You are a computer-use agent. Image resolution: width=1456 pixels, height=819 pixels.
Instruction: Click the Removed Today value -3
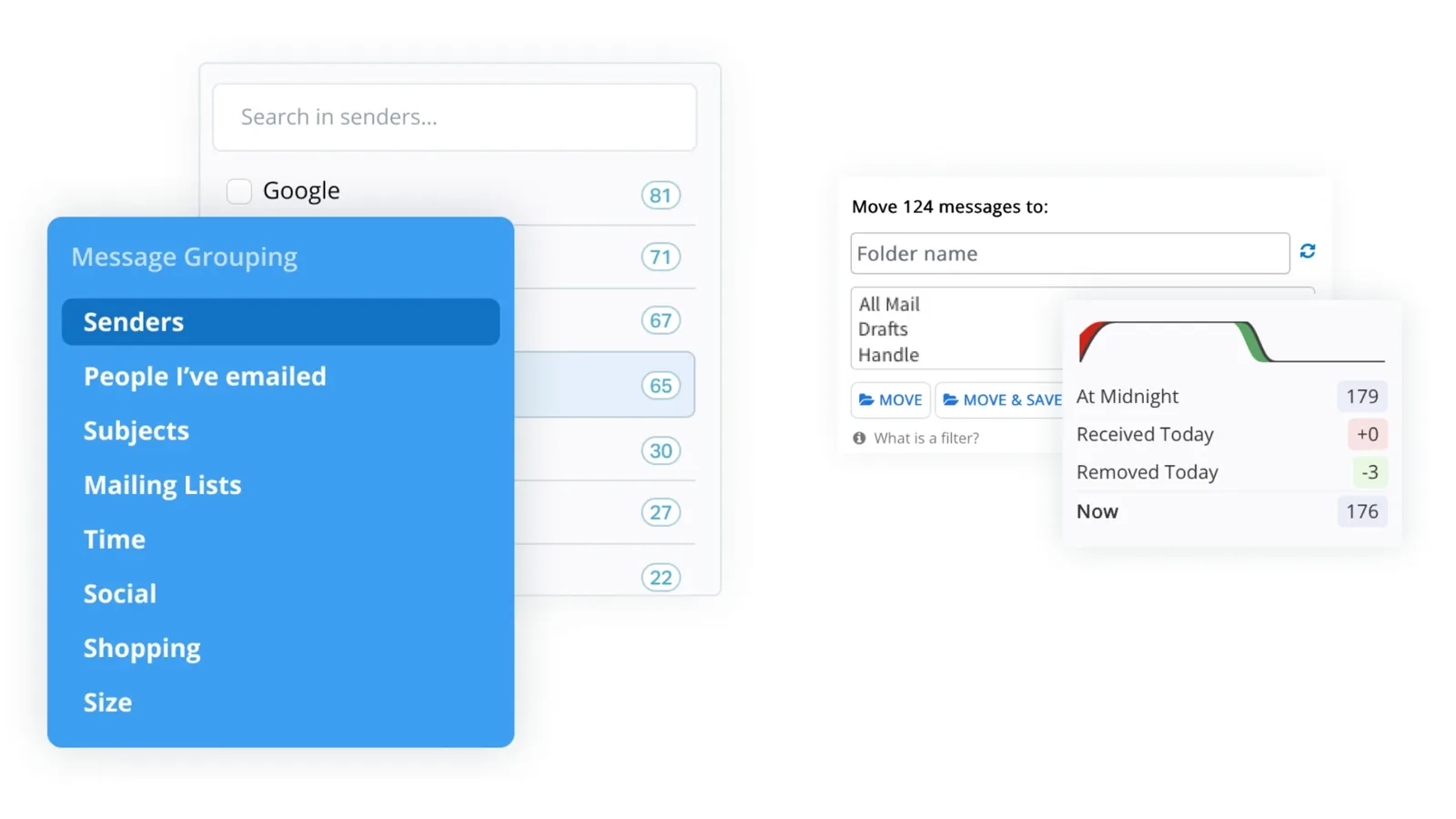[x=1370, y=472]
